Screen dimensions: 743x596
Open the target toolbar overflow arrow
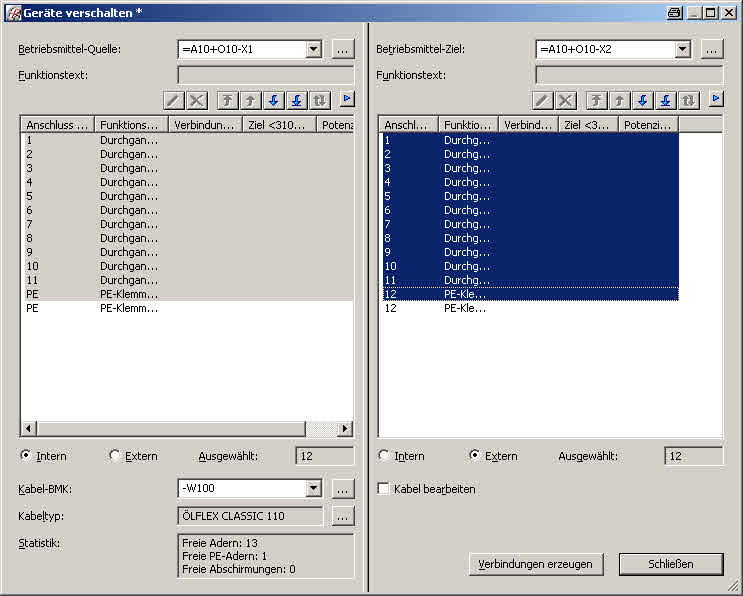click(x=716, y=99)
